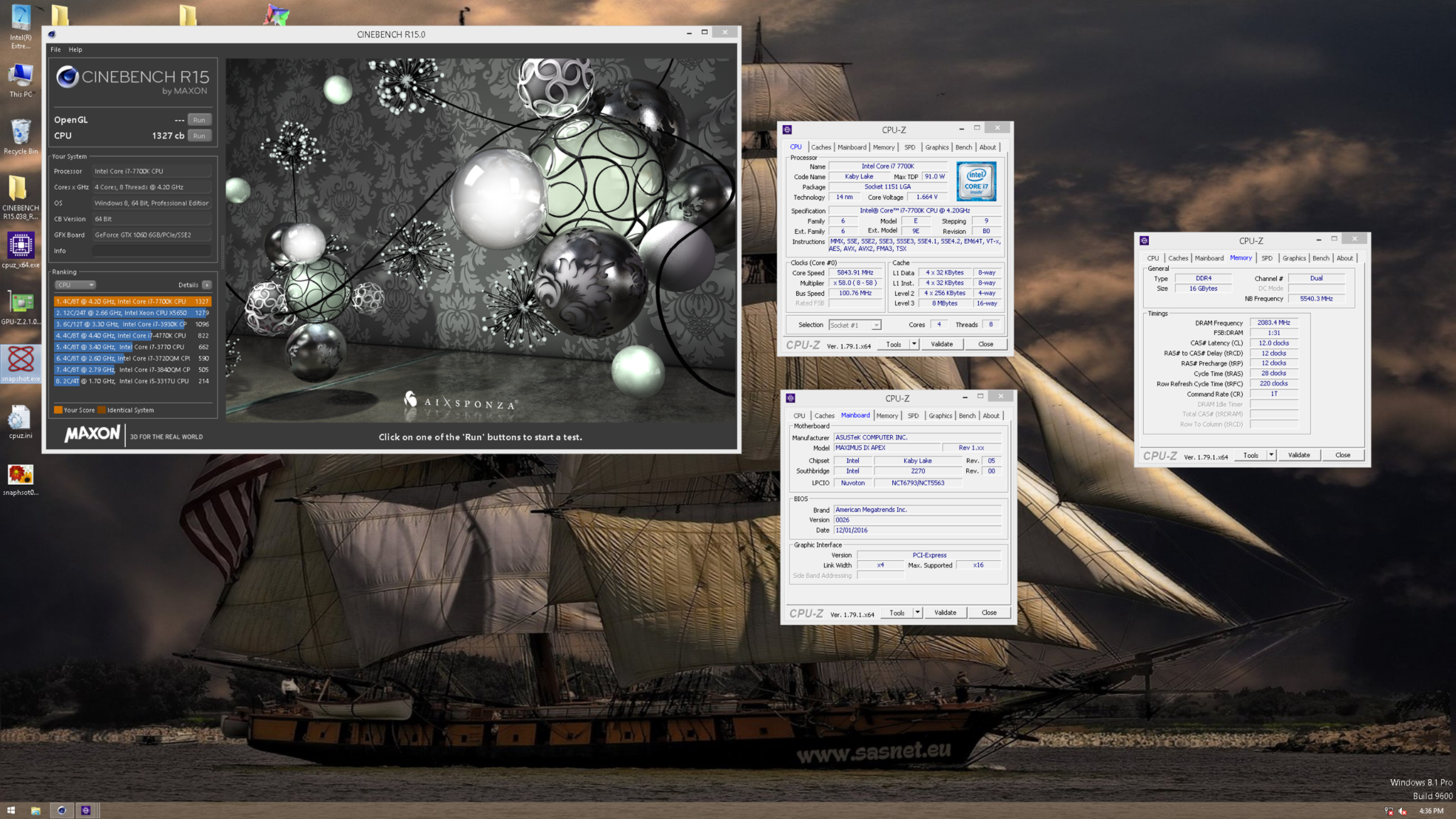Select the Xeon X5650 ranking row
Image resolution: width=1456 pixels, height=819 pixels.
click(133, 313)
